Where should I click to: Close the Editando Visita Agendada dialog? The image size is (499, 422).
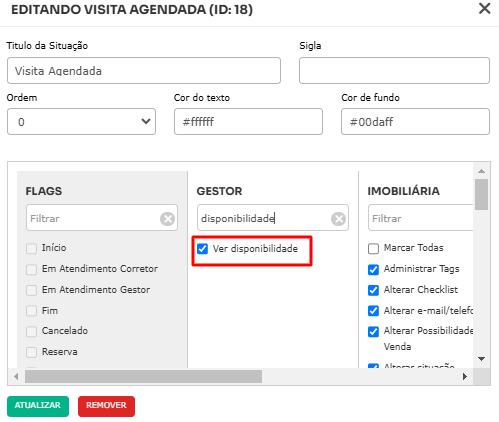(484, 8)
